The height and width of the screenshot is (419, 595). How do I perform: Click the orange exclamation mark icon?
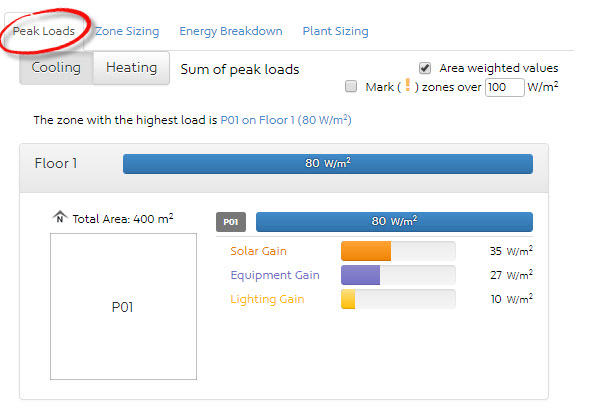point(408,85)
